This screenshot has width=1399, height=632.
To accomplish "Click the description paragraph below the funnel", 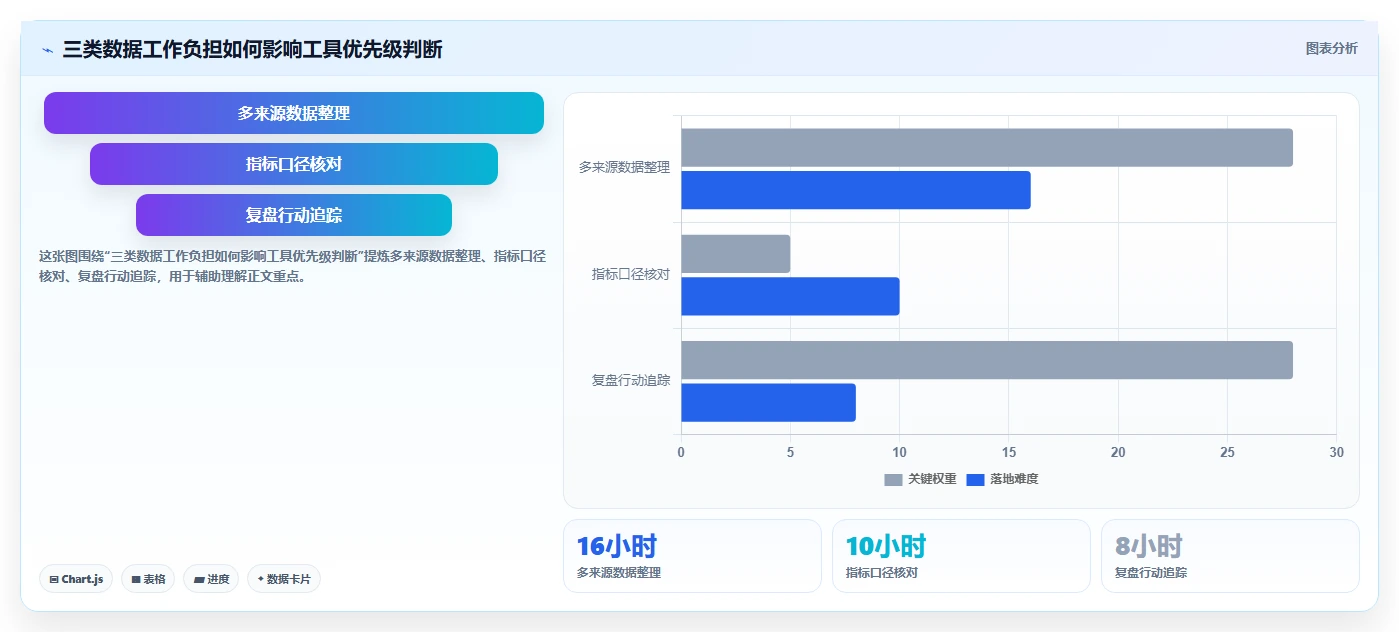I will [x=292, y=267].
